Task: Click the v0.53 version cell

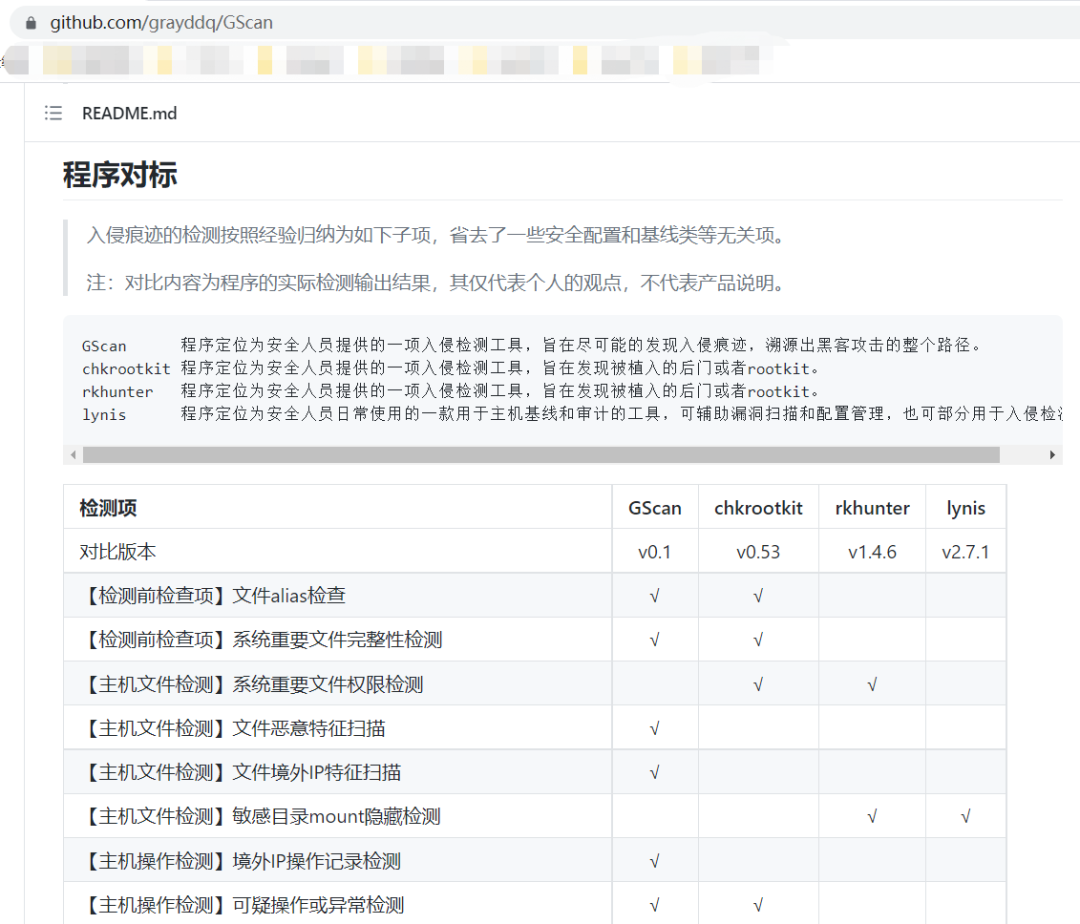Action: point(758,552)
